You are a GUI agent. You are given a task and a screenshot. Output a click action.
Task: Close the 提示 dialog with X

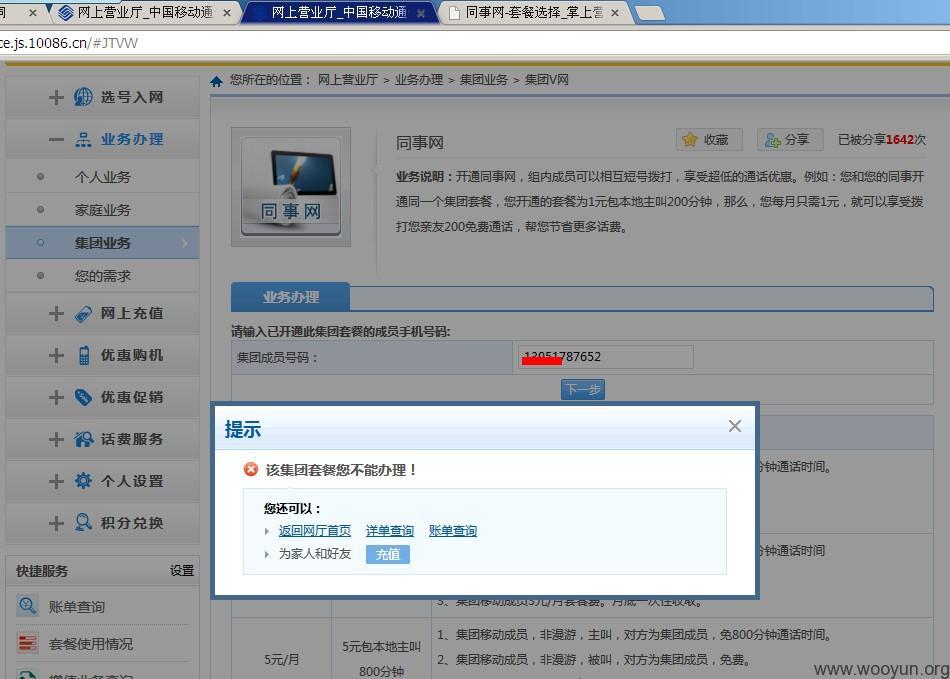tap(735, 426)
